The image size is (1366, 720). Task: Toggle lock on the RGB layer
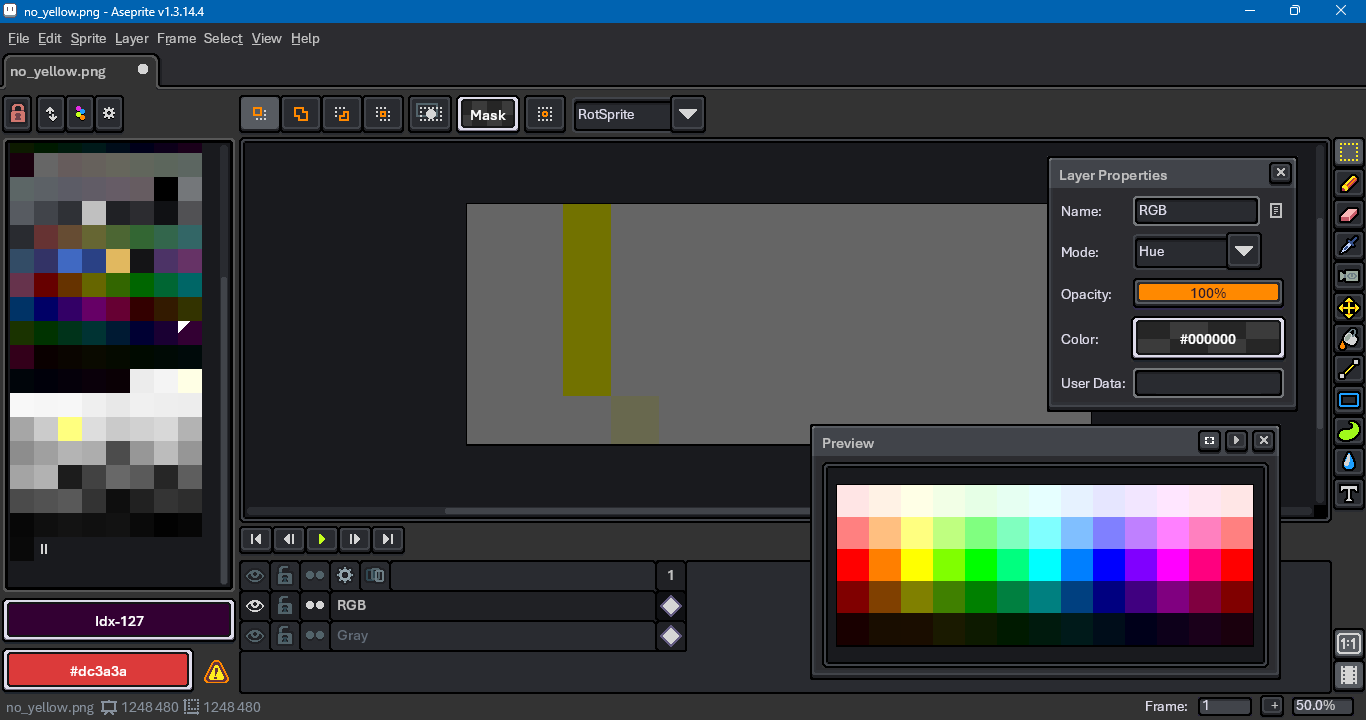pos(285,605)
